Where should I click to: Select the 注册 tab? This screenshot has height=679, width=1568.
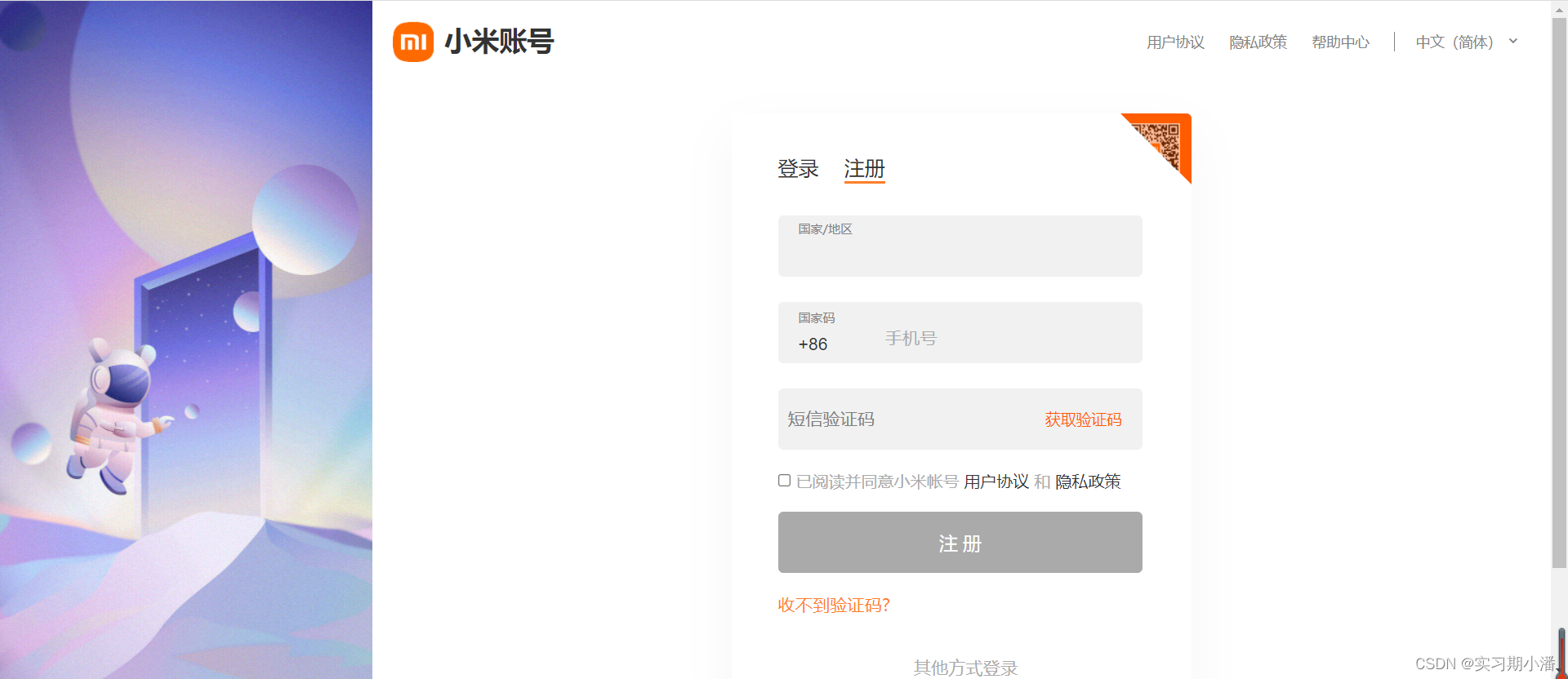864,169
